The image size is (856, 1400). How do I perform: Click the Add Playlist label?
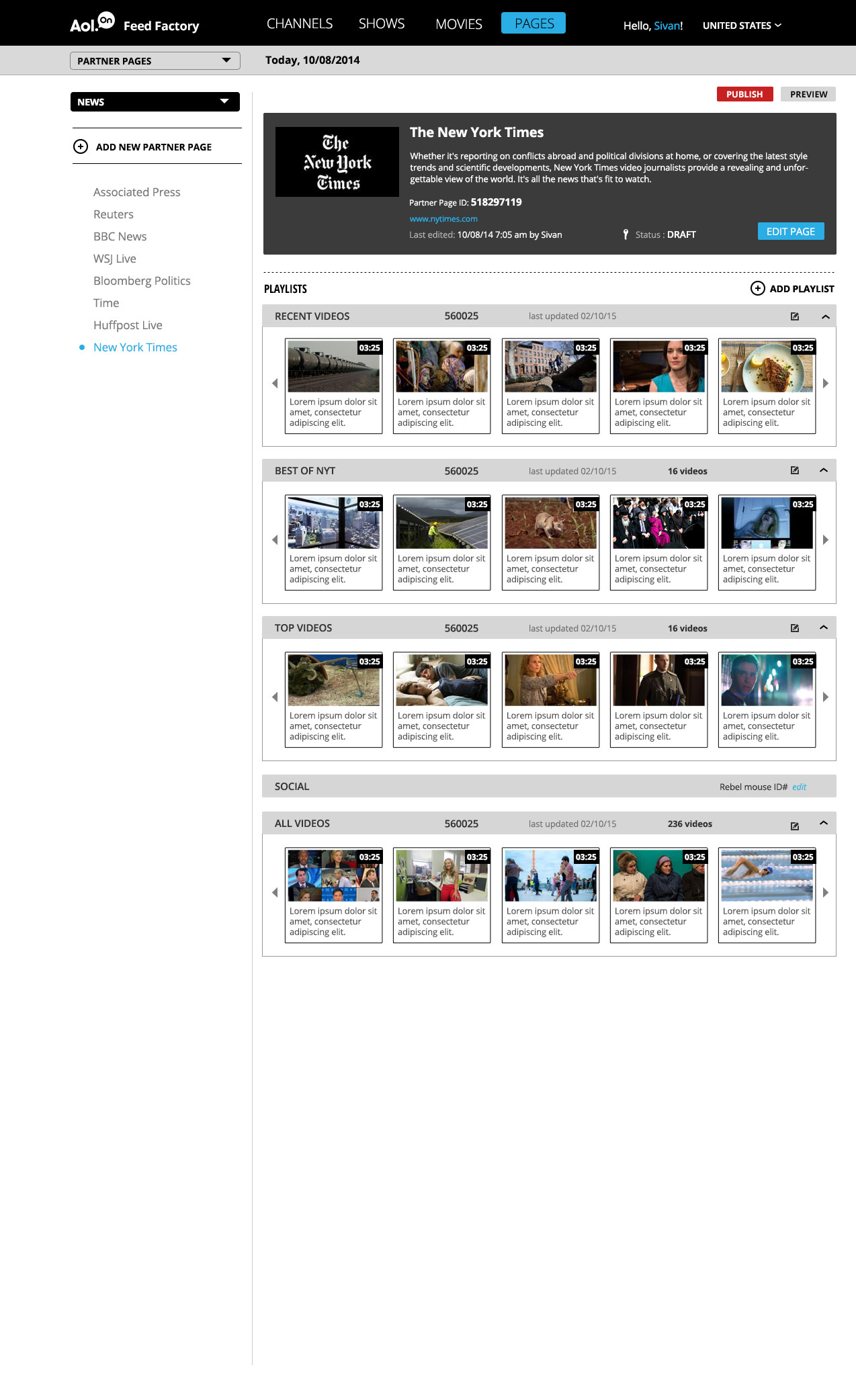click(802, 289)
